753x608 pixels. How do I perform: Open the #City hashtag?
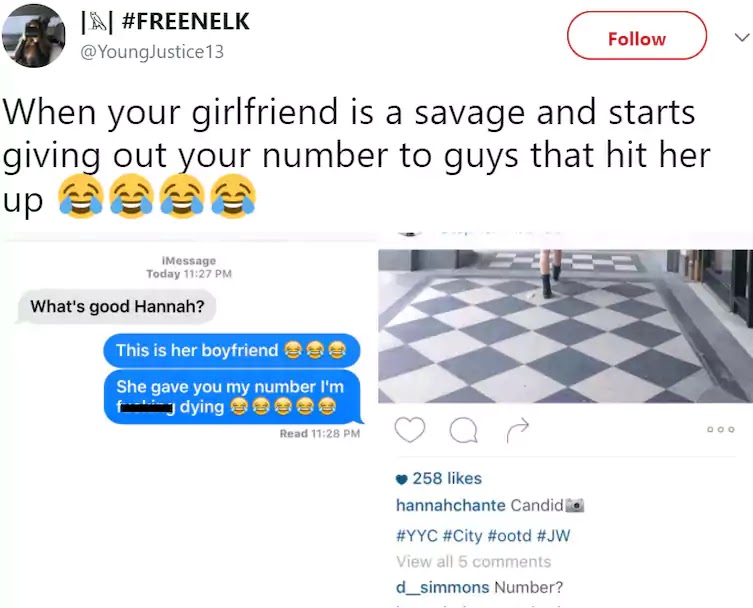pyautogui.click(x=462, y=535)
